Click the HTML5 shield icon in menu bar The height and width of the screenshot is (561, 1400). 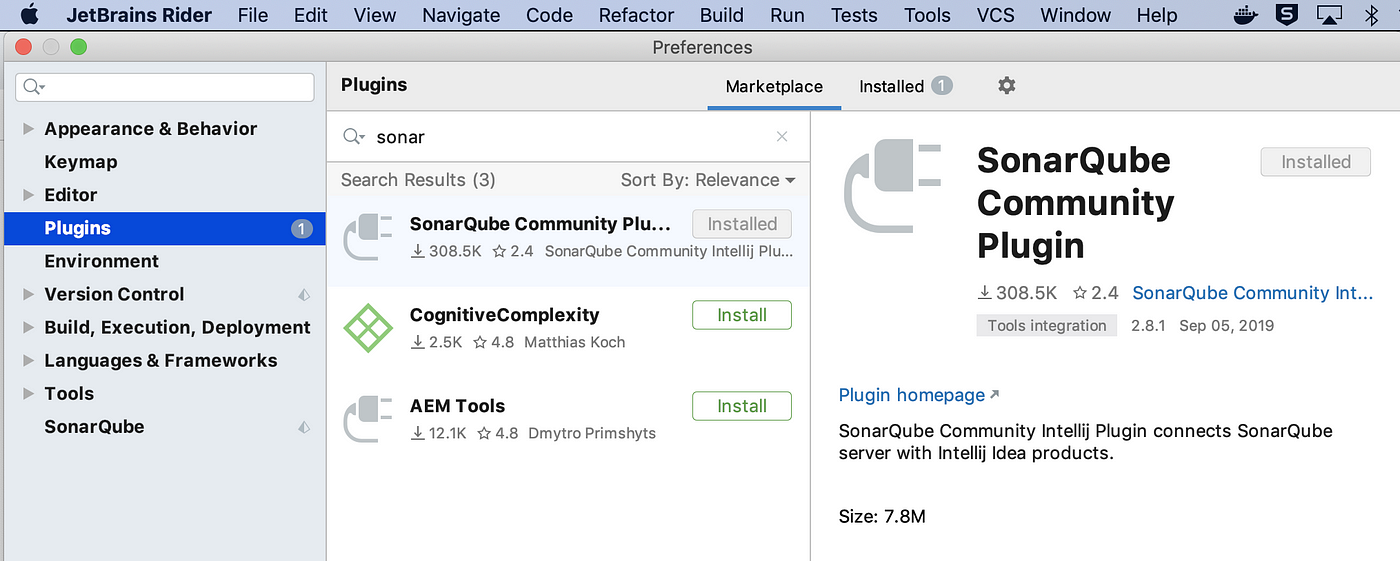[x=1287, y=15]
